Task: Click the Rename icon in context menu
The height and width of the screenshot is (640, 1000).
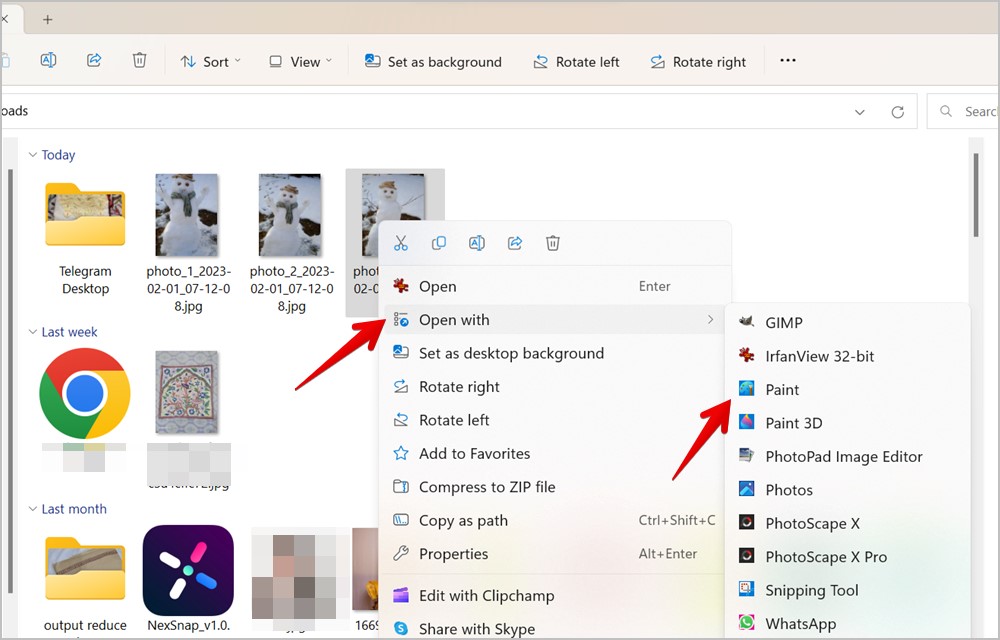Action: point(476,243)
